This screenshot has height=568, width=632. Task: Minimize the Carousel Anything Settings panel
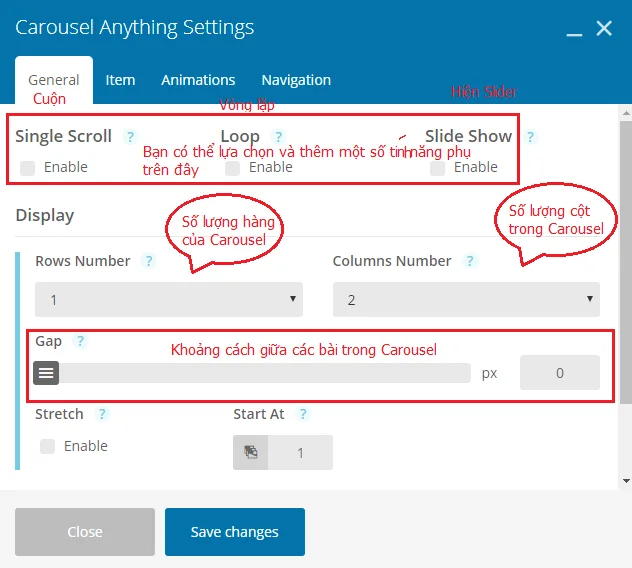574,35
